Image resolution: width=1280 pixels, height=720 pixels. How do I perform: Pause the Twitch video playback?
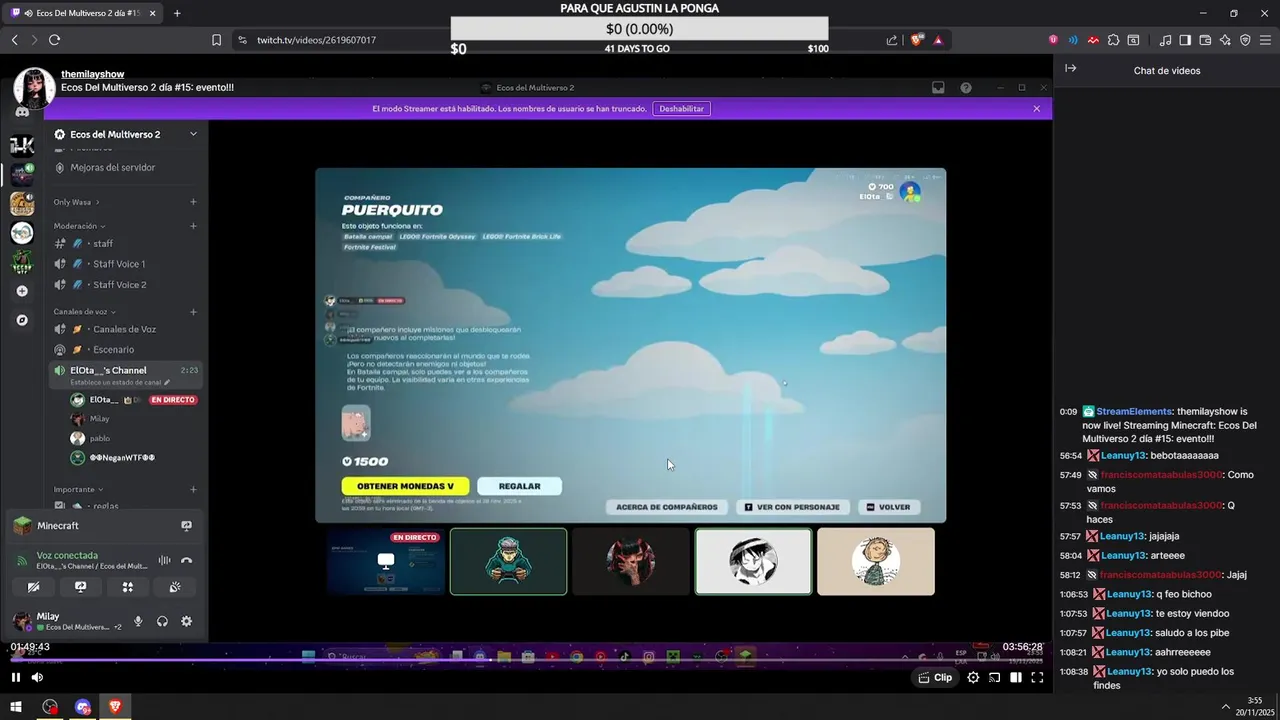[16, 677]
